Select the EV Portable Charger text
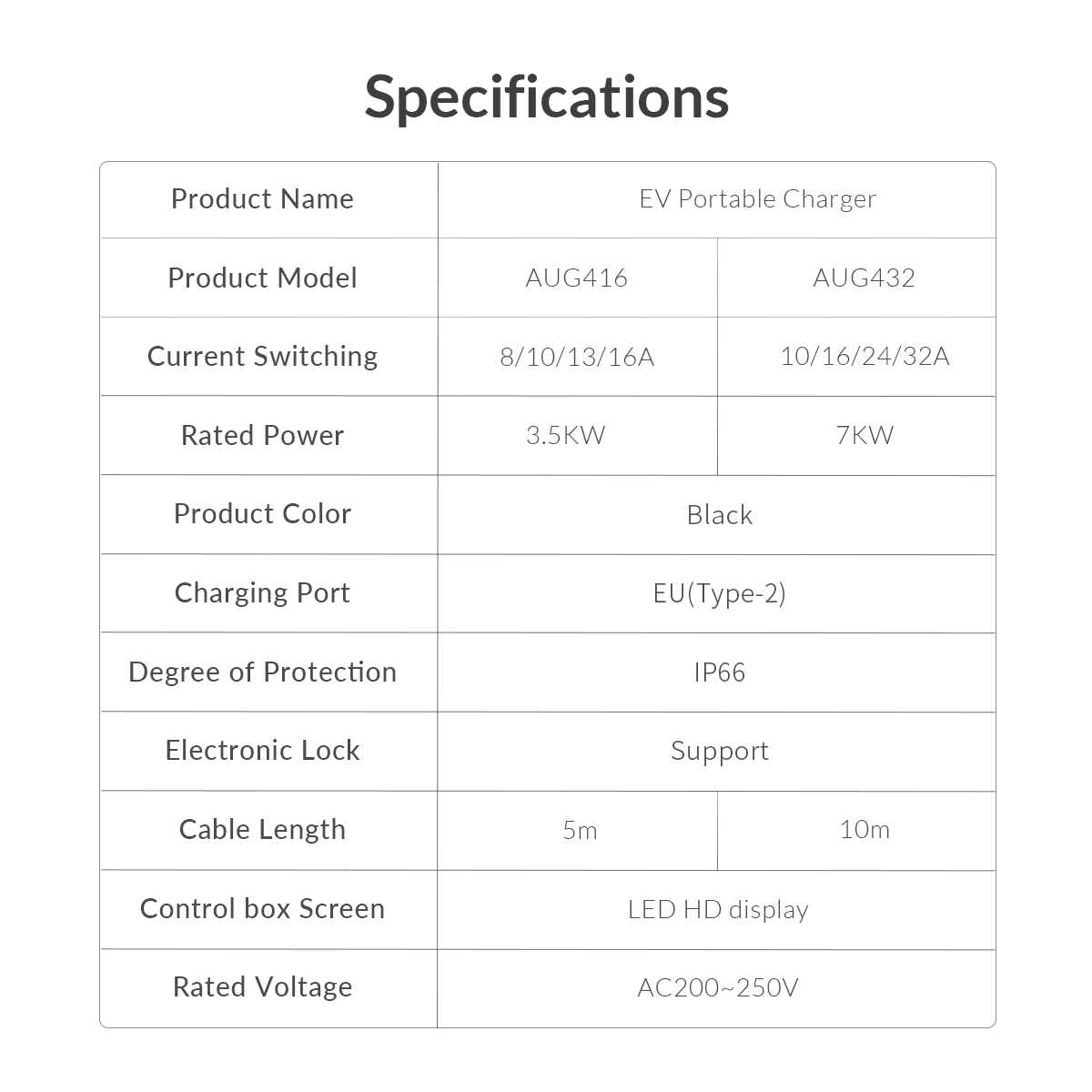Image resolution: width=1092 pixels, height=1092 pixels. tap(757, 199)
